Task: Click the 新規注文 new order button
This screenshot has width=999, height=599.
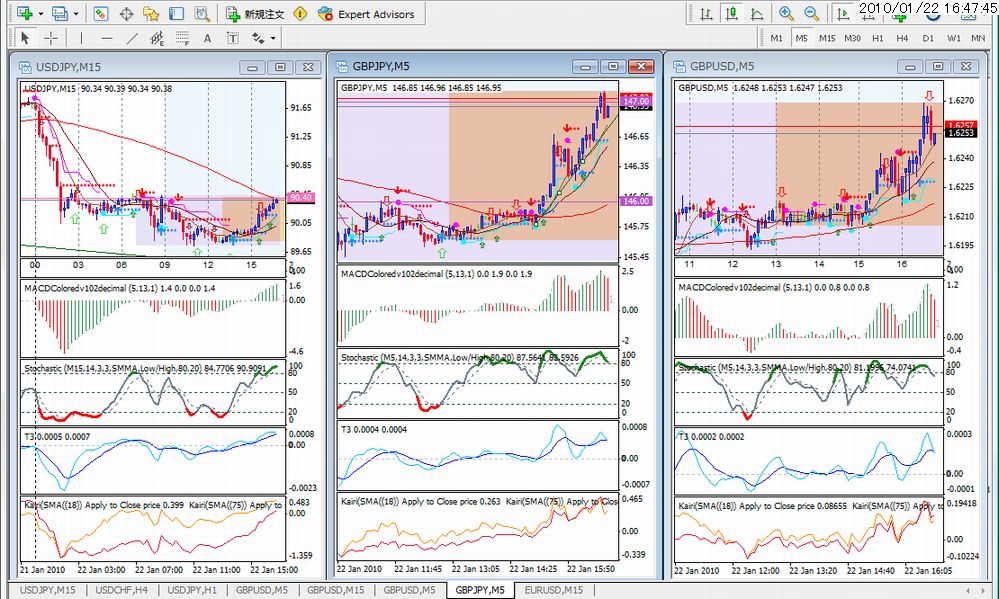Action: (x=255, y=13)
